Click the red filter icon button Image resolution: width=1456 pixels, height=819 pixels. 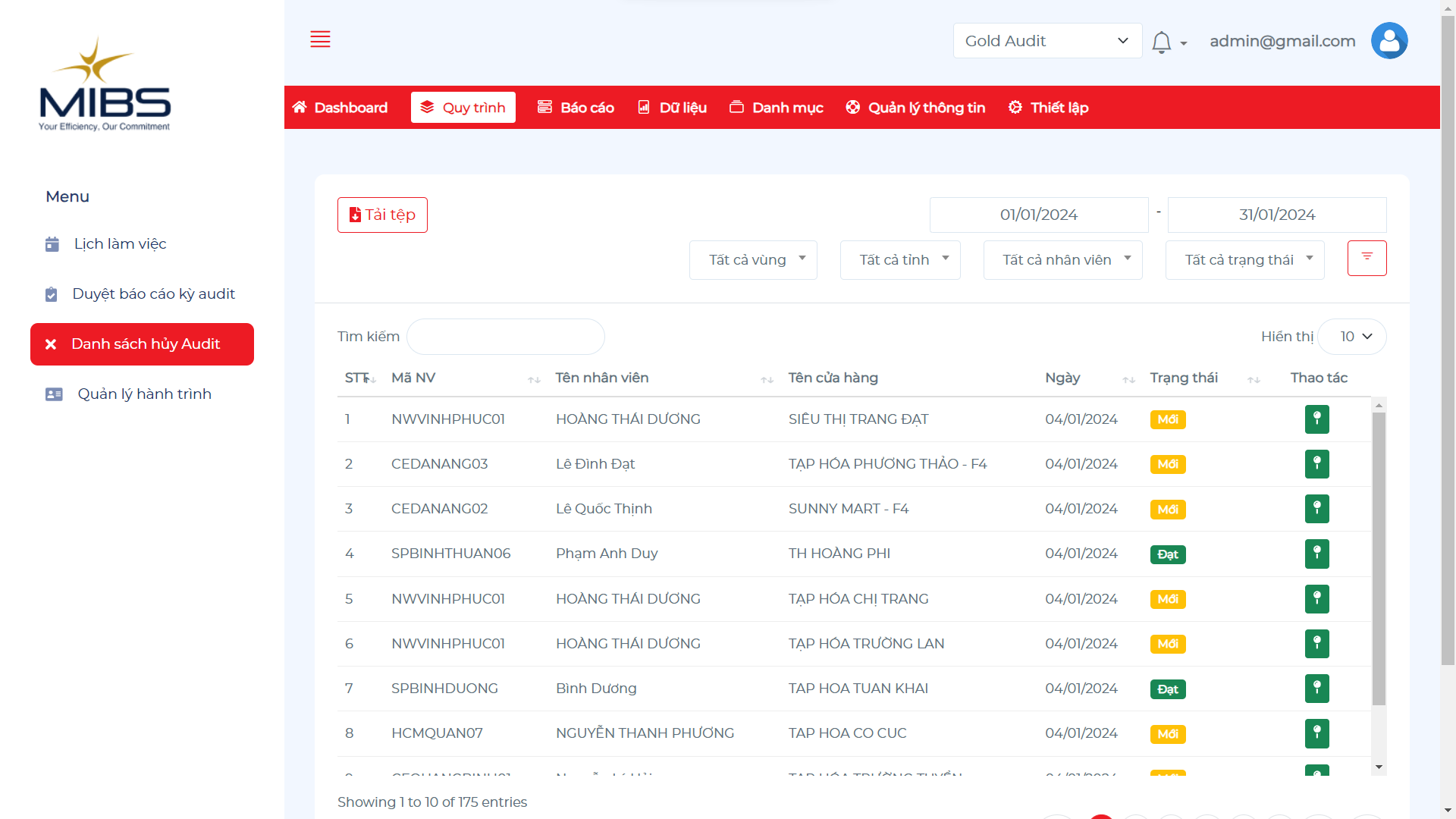(1367, 258)
